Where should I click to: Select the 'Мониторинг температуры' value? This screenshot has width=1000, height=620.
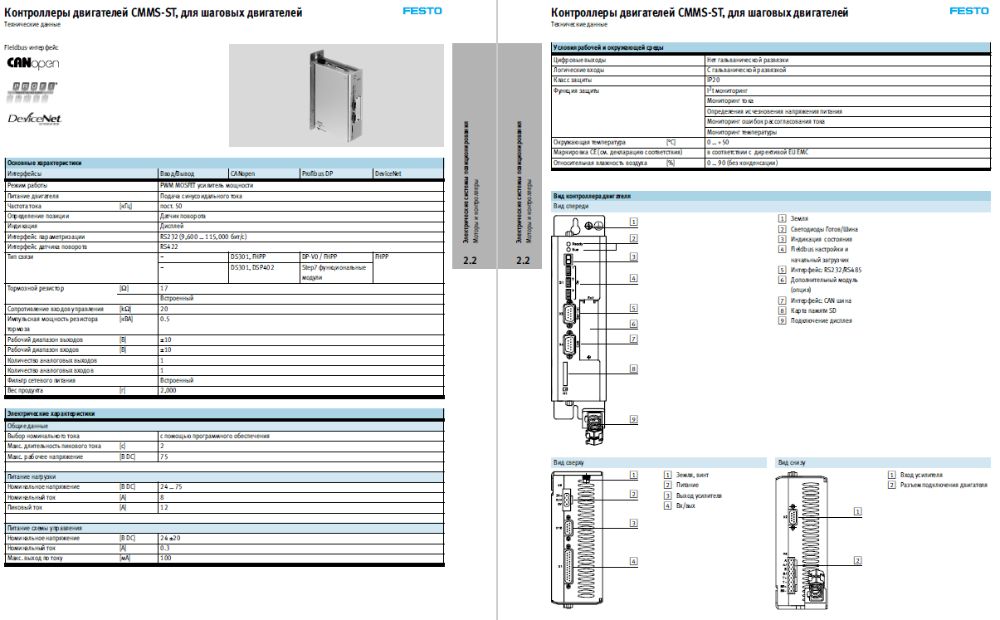(x=742, y=132)
